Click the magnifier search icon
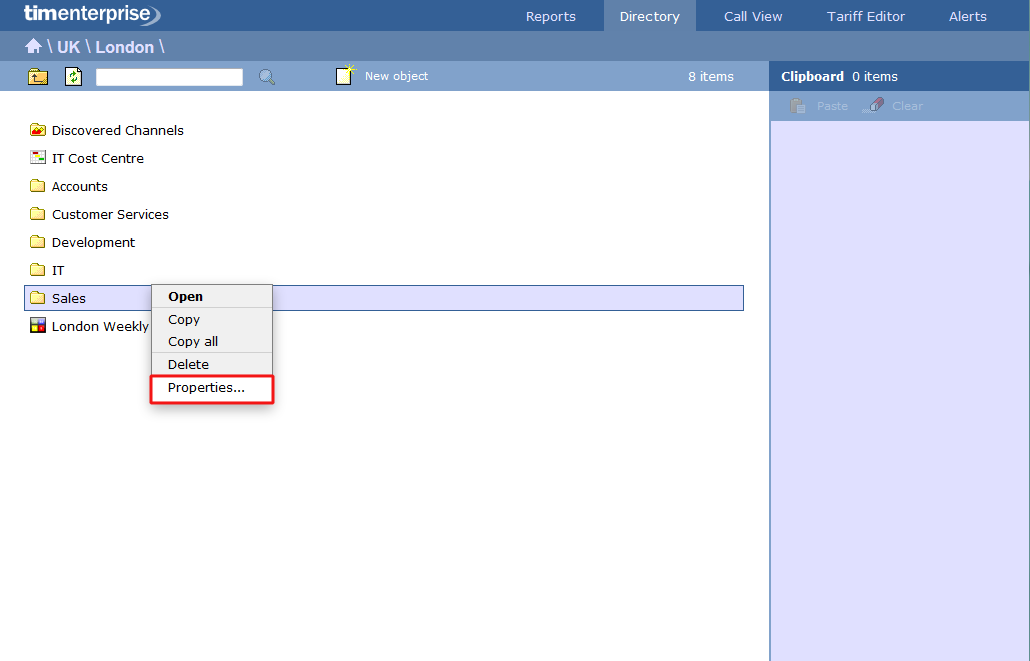 pyautogui.click(x=267, y=77)
